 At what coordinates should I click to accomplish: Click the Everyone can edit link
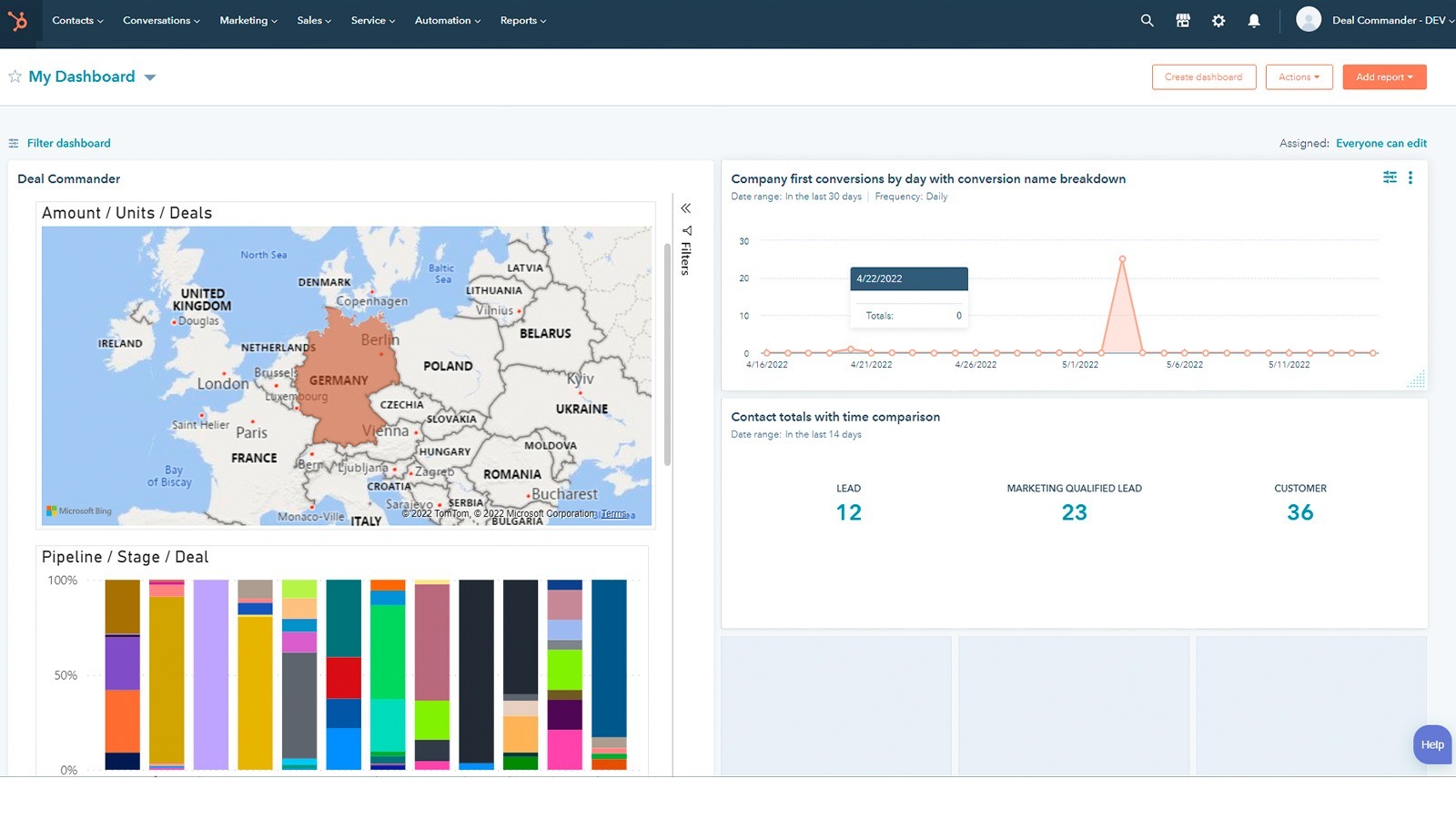pos(1380,143)
